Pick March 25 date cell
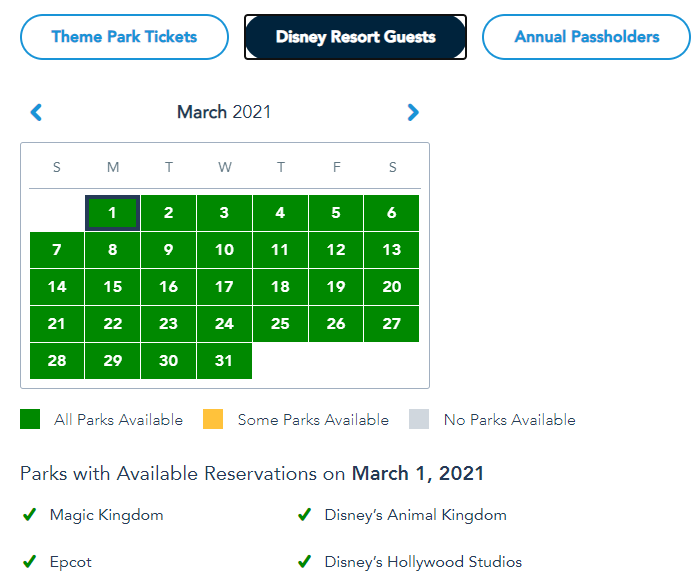Image resolution: width=697 pixels, height=583 pixels. pos(280,324)
